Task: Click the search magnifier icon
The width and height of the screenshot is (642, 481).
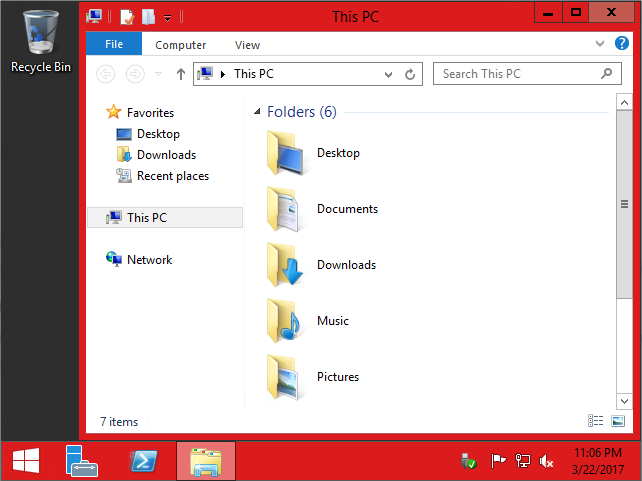Action: (x=607, y=74)
